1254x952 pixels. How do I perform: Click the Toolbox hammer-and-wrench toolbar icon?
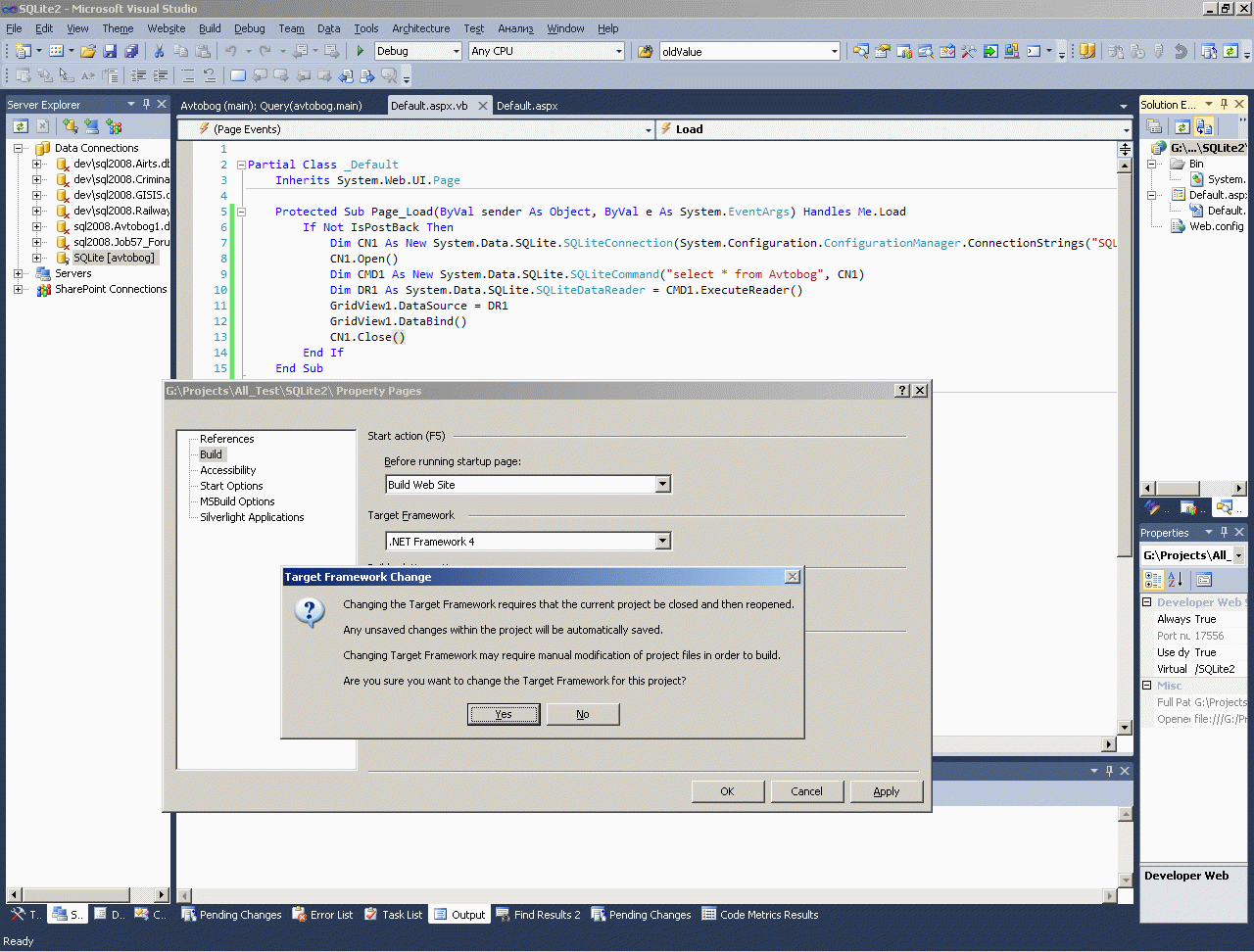969,51
